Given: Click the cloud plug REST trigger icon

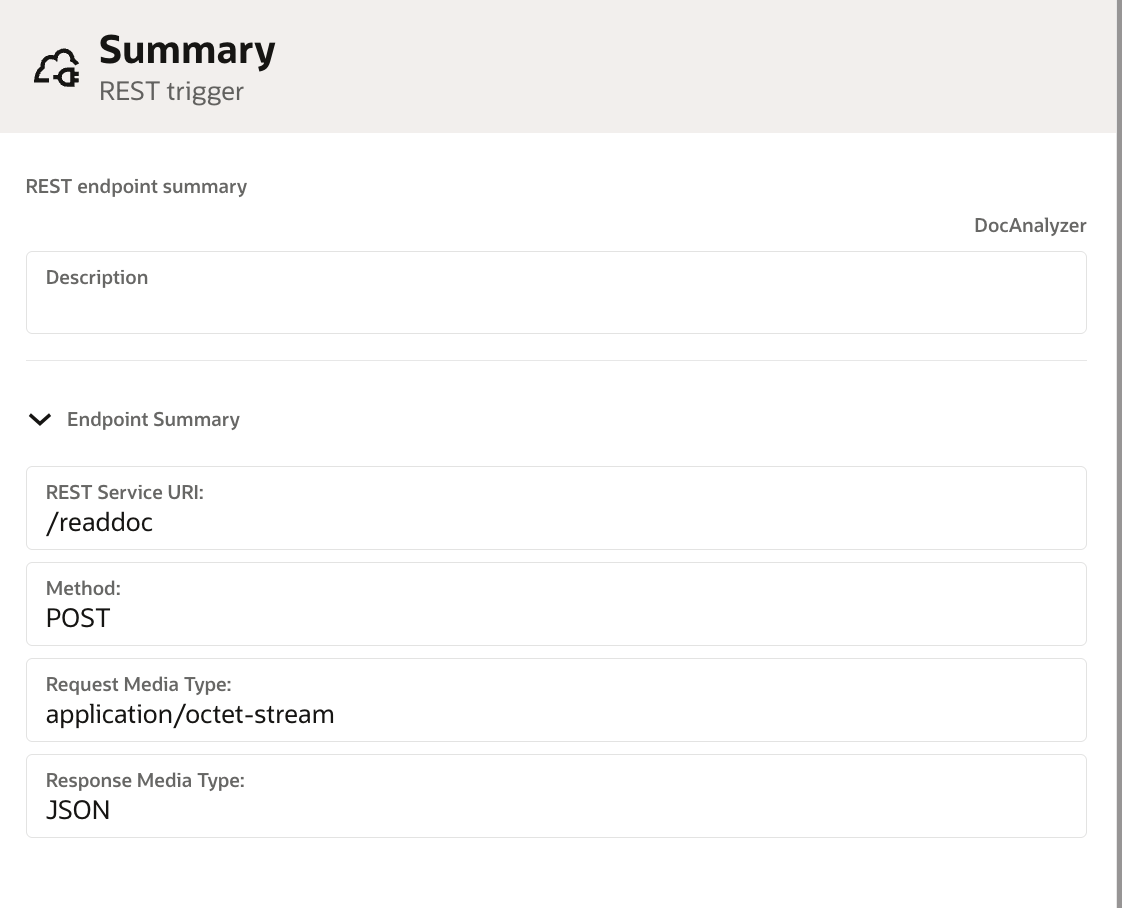Looking at the screenshot, I should click(x=57, y=69).
